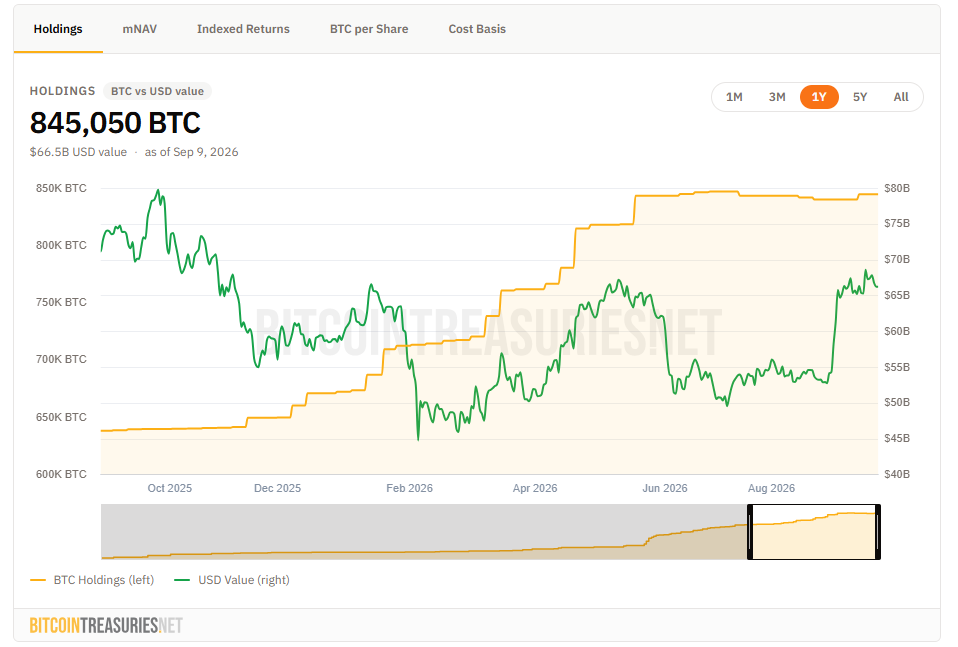958x647 pixels.
Task: Click the BTC vs USD value badge
Action: 157,91
